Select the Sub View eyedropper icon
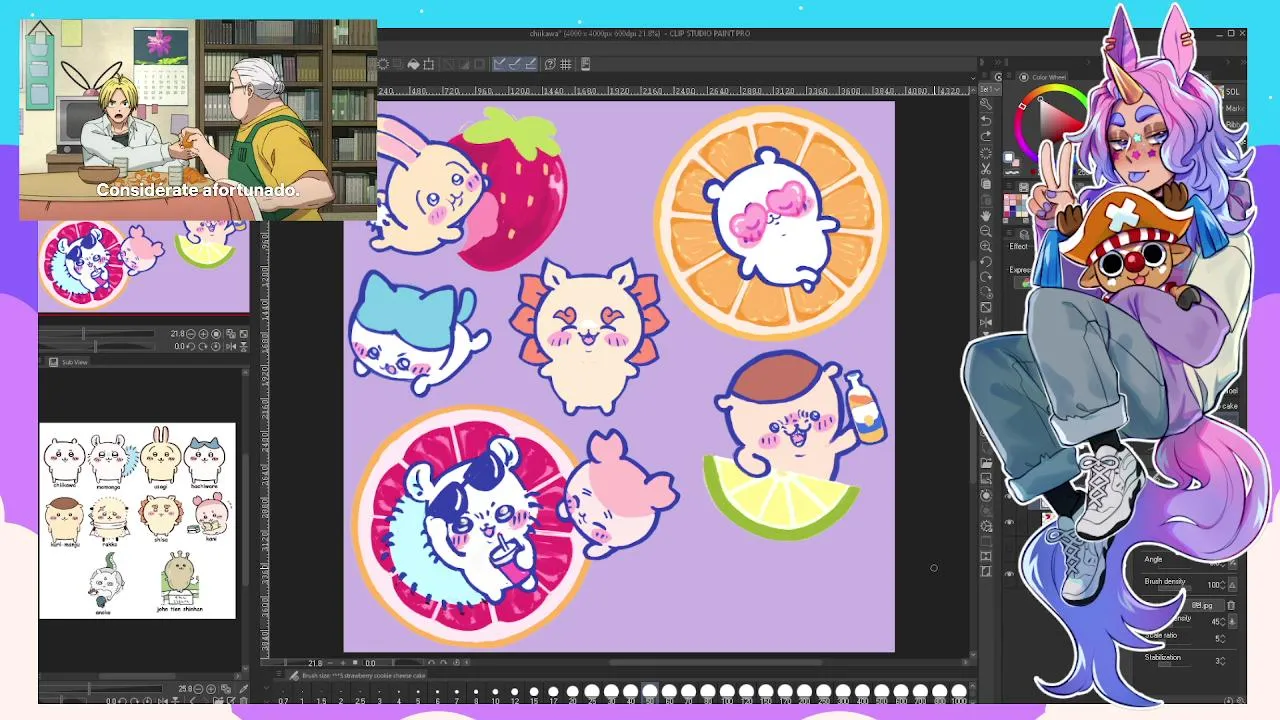1280x720 pixels. [x=243, y=689]
